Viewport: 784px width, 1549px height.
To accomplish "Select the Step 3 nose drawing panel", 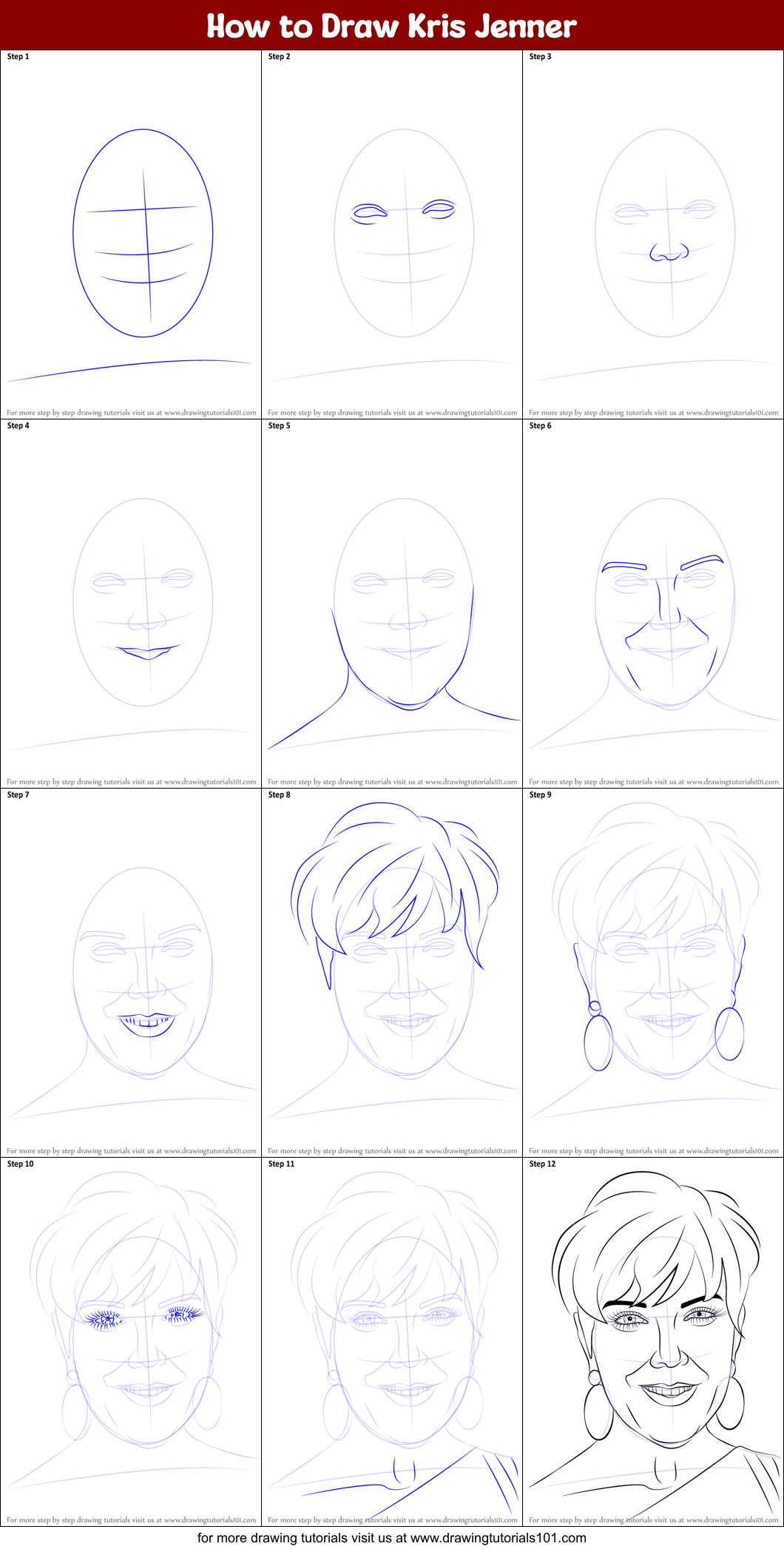I will tap(653, 234).
